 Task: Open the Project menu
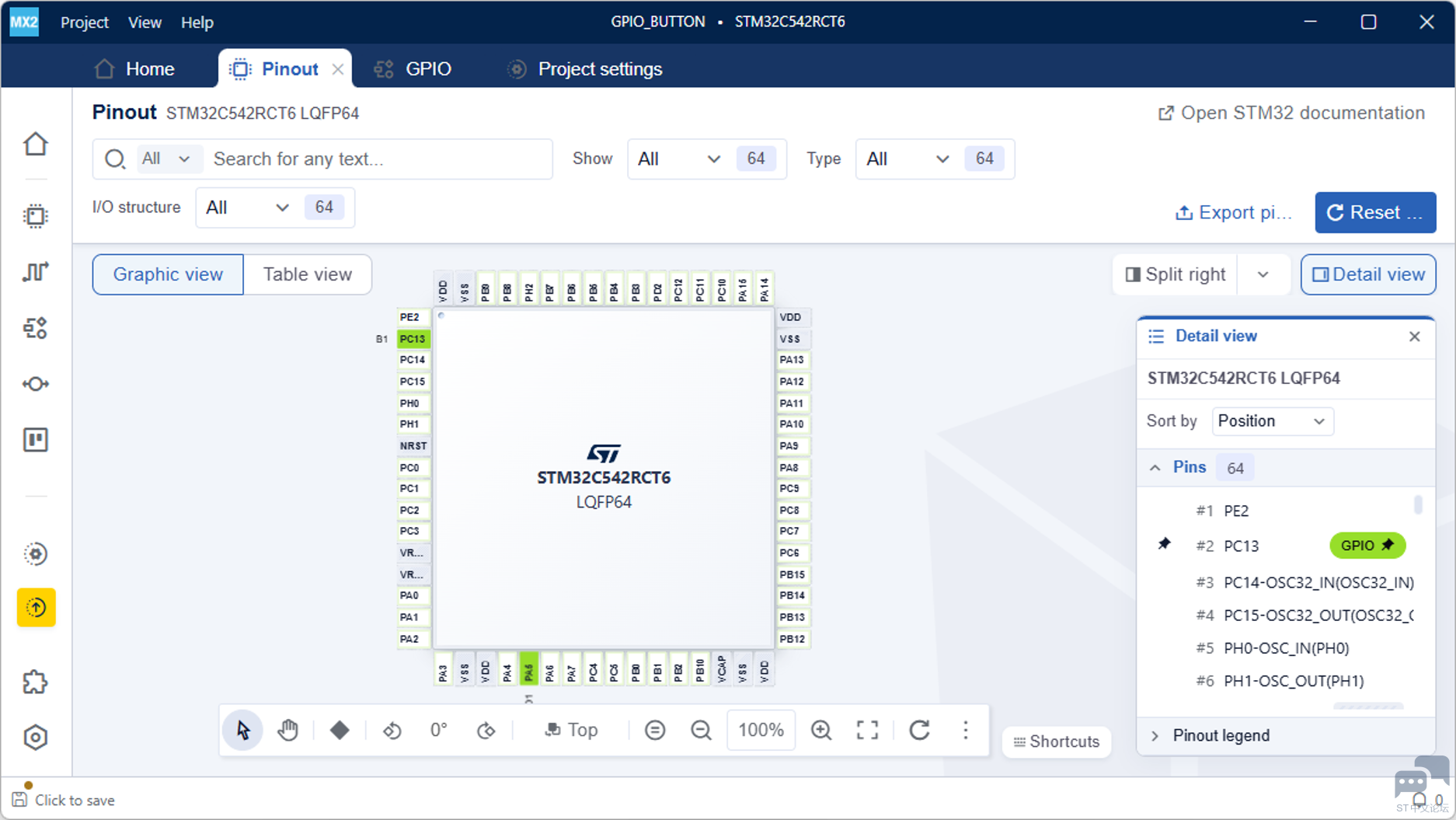(x=85, y=23)
